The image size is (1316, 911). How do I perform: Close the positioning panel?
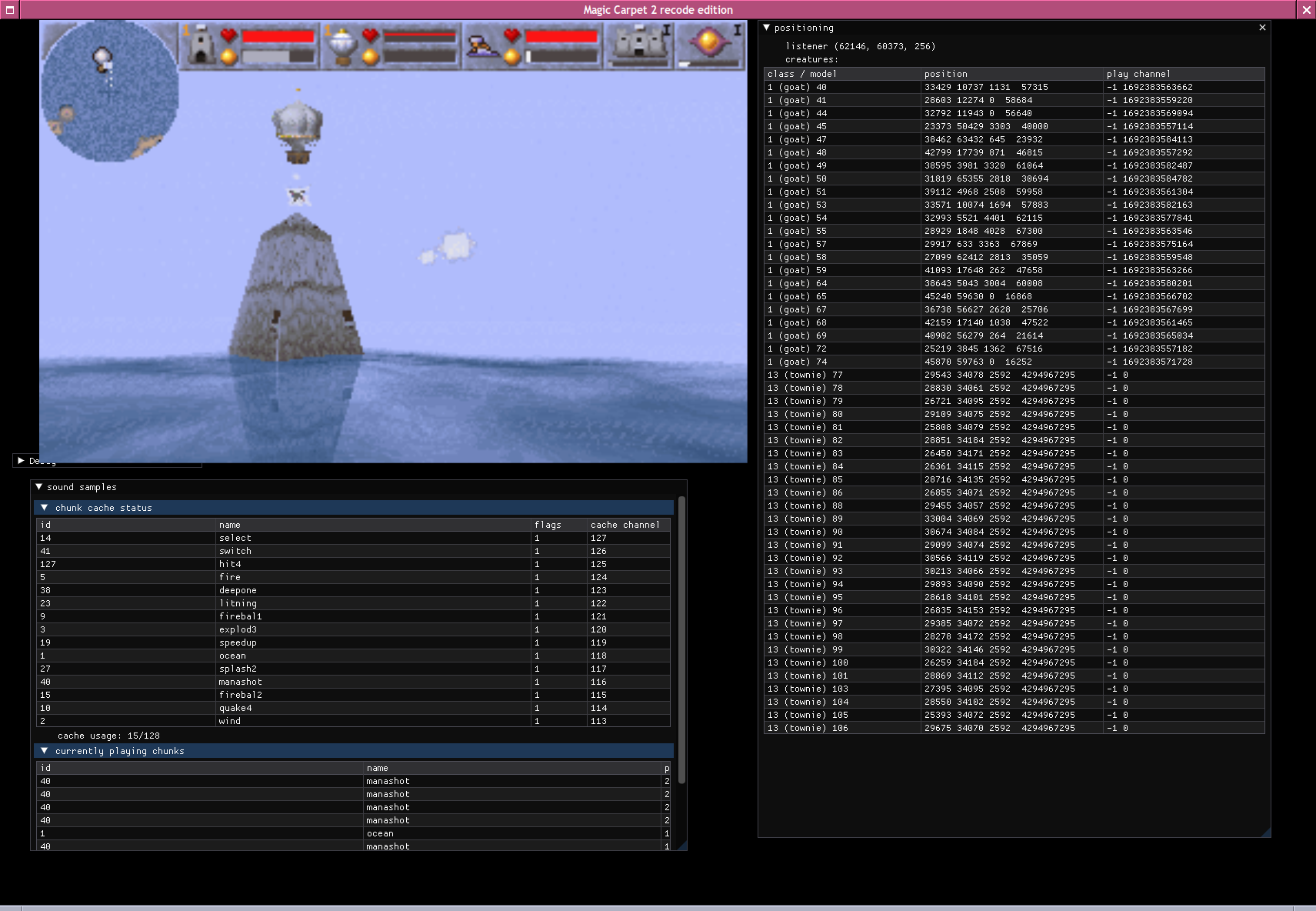pos(1262,28)
